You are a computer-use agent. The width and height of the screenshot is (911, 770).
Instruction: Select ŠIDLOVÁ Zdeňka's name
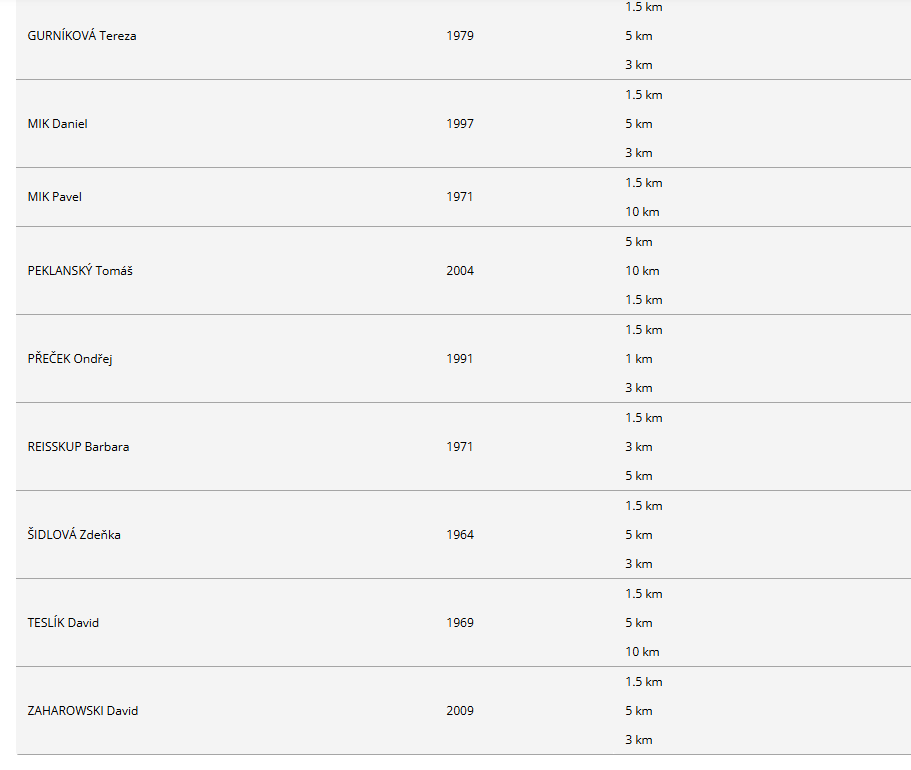tap(74, 535)
